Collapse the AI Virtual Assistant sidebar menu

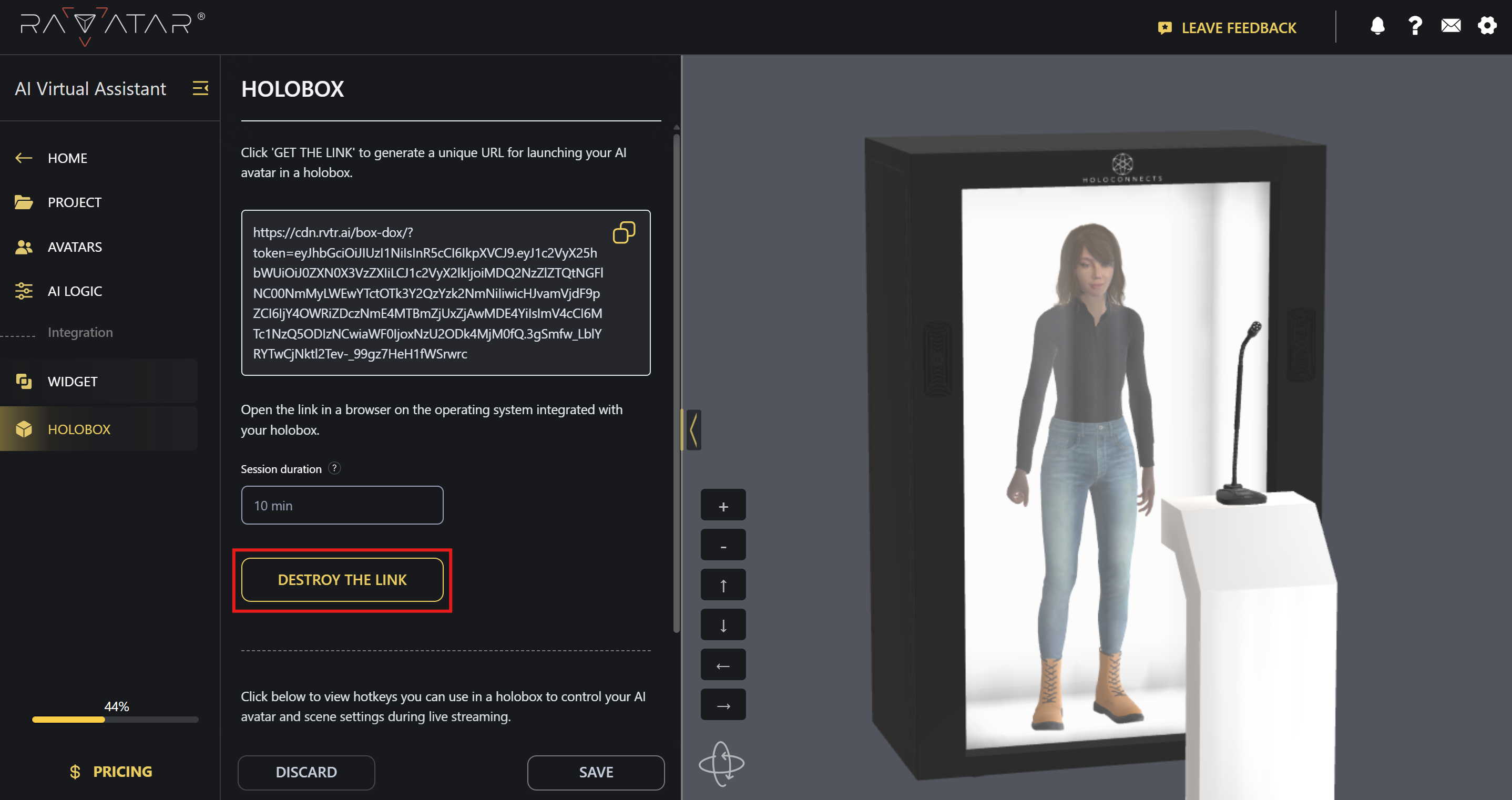201,89
